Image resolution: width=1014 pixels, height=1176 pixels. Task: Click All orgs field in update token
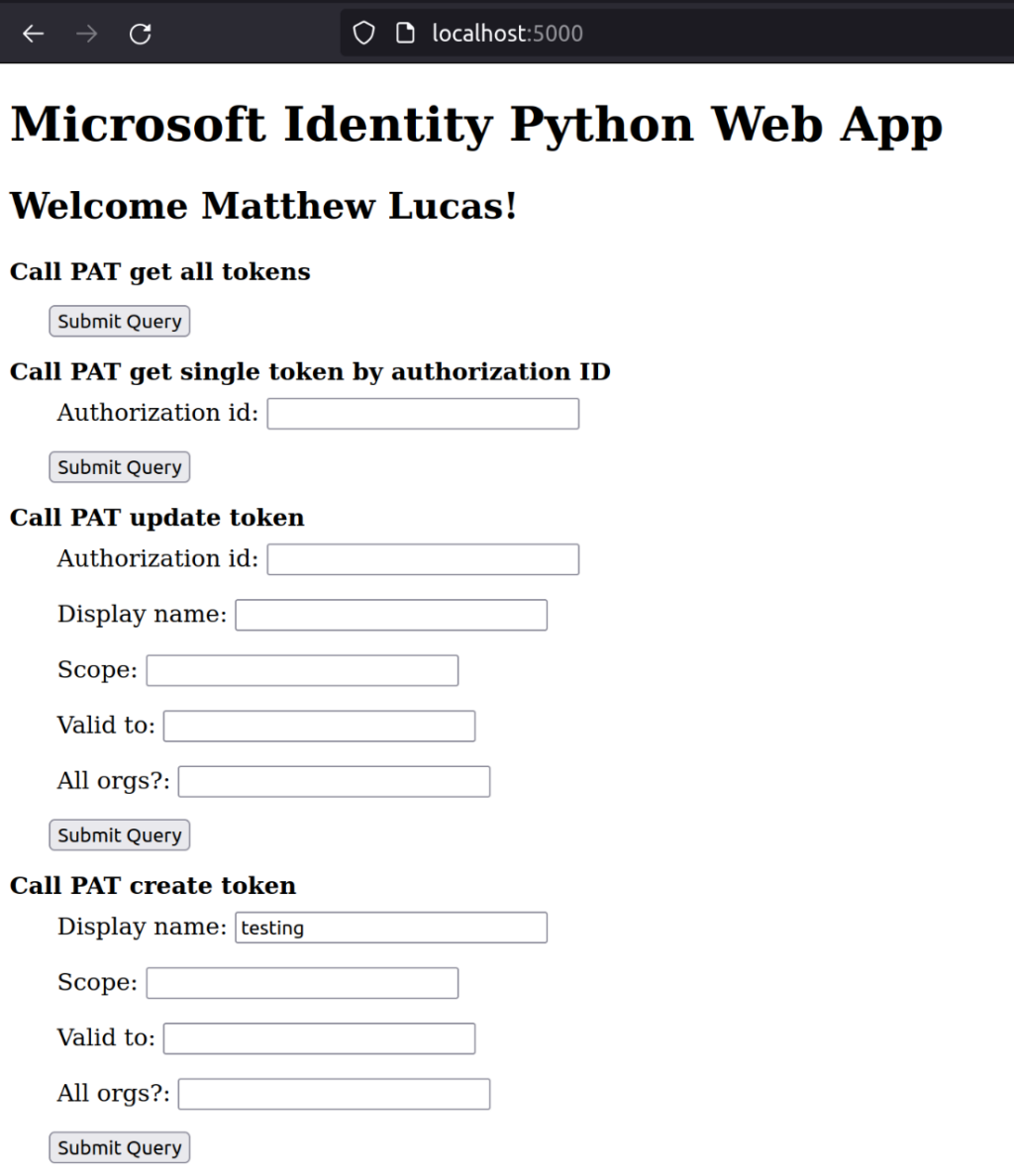click(x=335, y=781)
